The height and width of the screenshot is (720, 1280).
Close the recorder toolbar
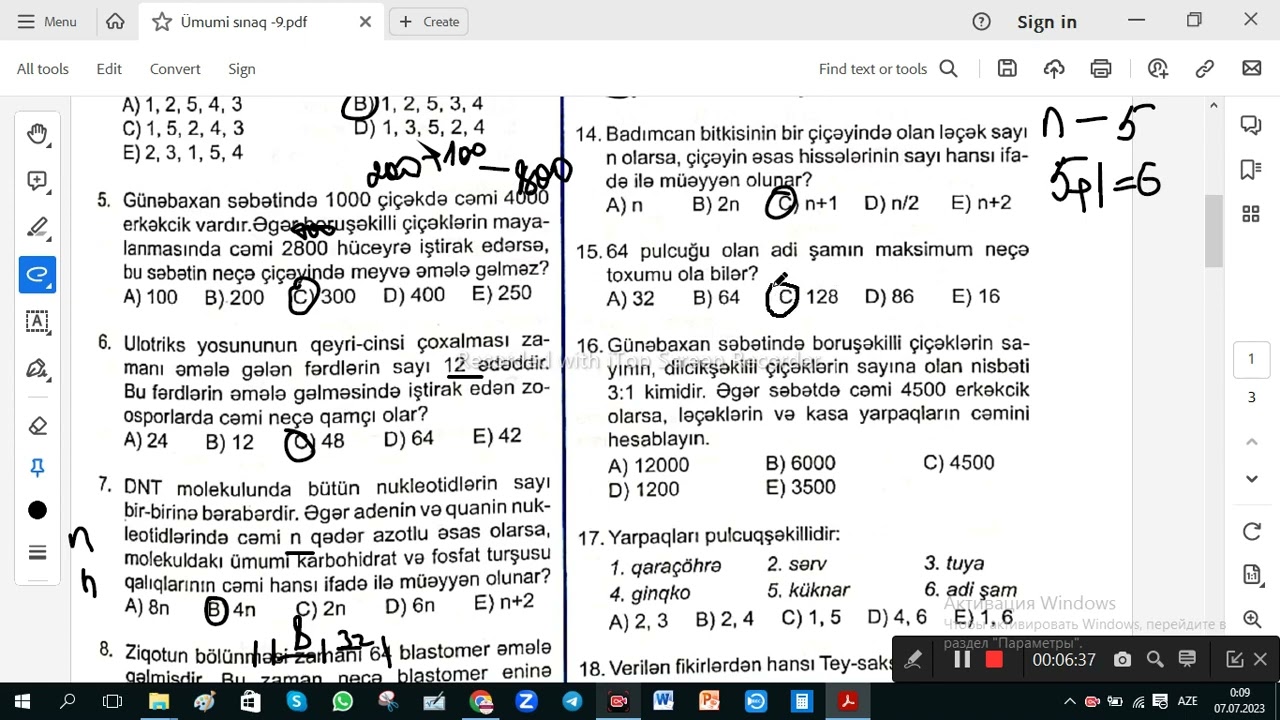point(1260,659)
